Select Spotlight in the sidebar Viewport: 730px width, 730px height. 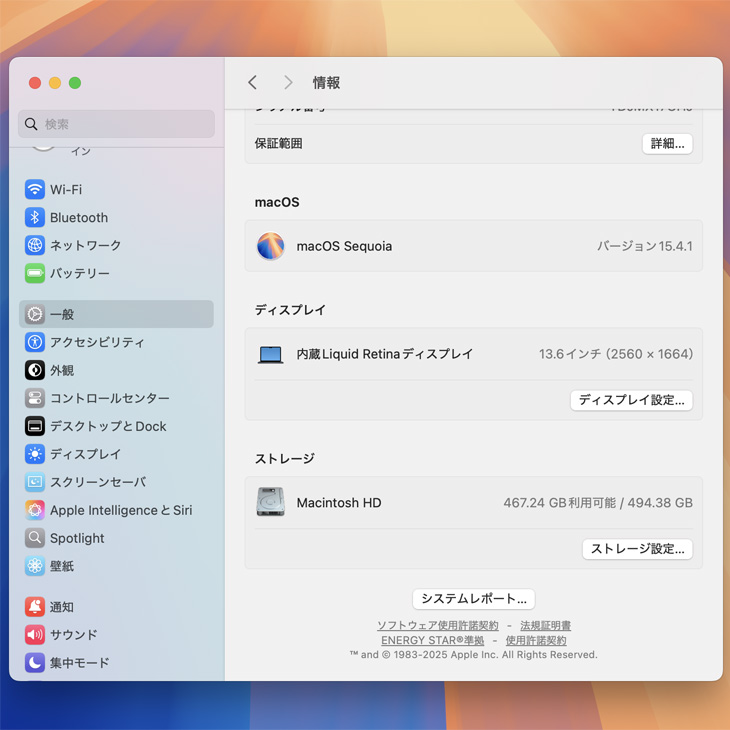pyautogui.click(x=77, y=538)
